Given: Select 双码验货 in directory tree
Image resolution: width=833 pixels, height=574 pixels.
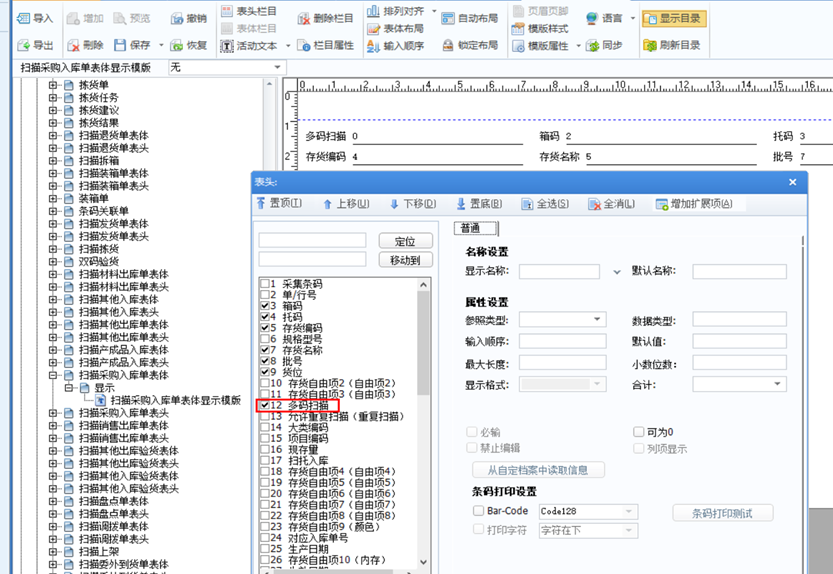Looking at the screenshot, I should click(99, 262).
